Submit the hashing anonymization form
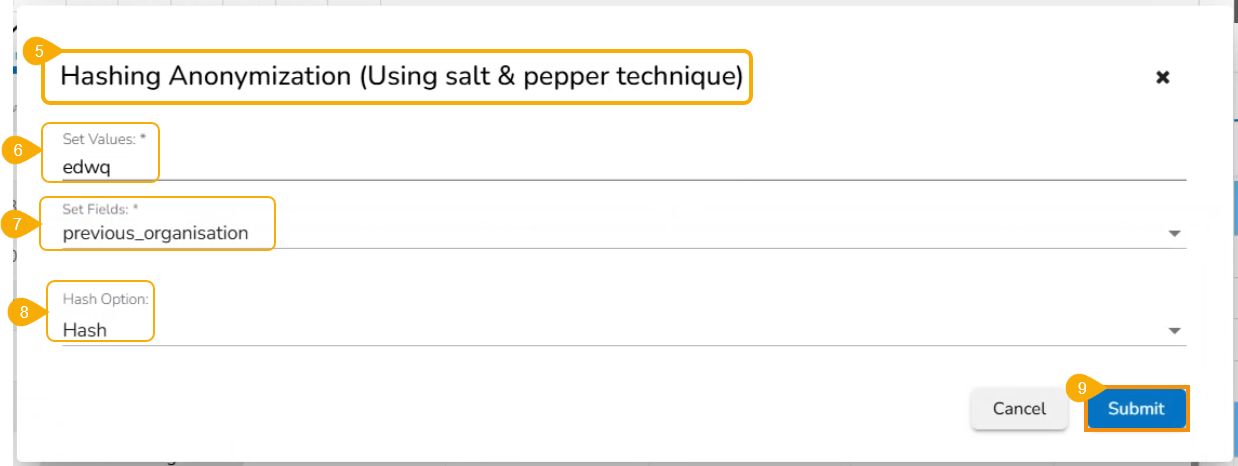Viewport: 1238px width, 466px height. (1136, 408)
